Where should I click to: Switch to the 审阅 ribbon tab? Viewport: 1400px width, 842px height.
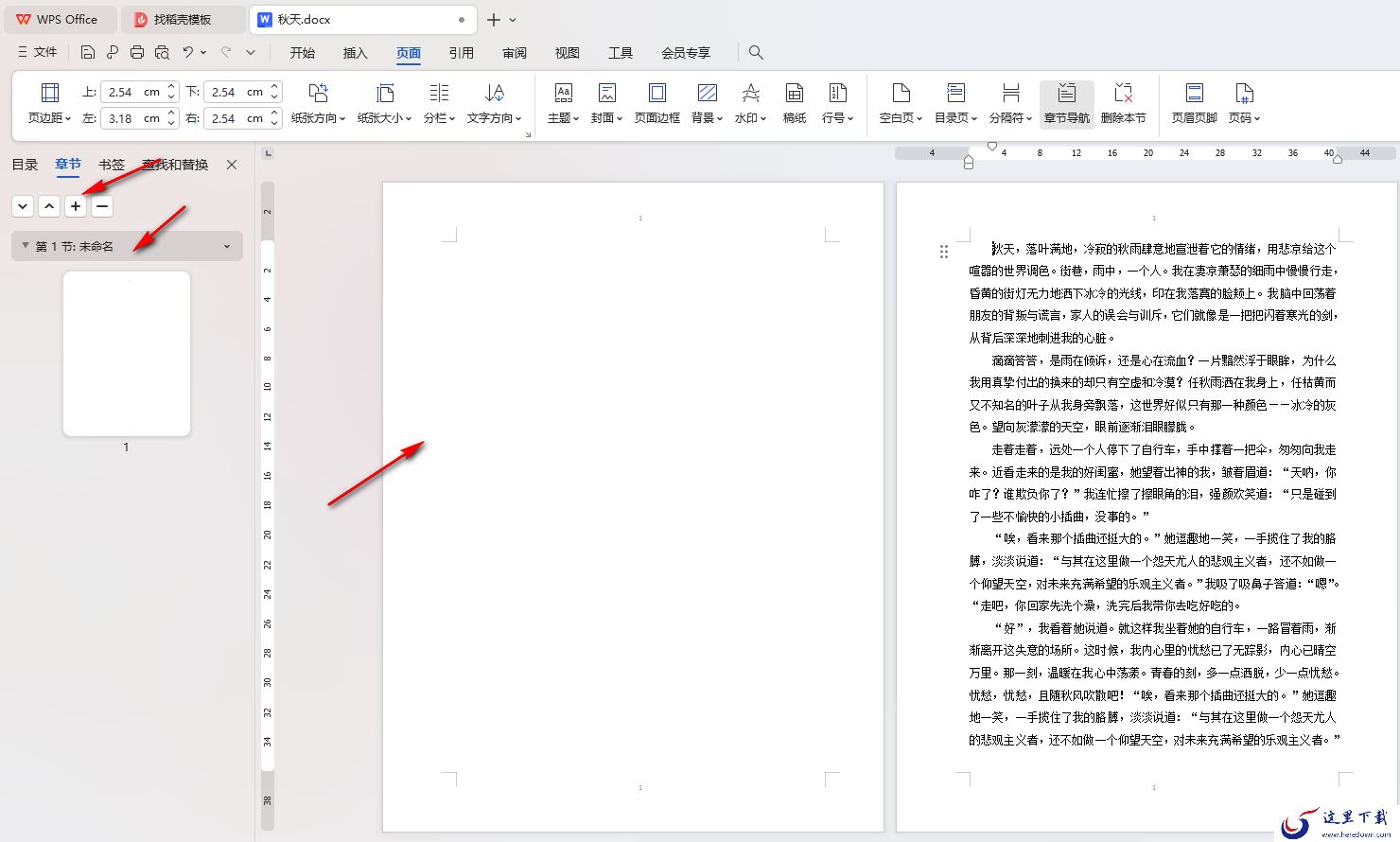coord(515,53)
